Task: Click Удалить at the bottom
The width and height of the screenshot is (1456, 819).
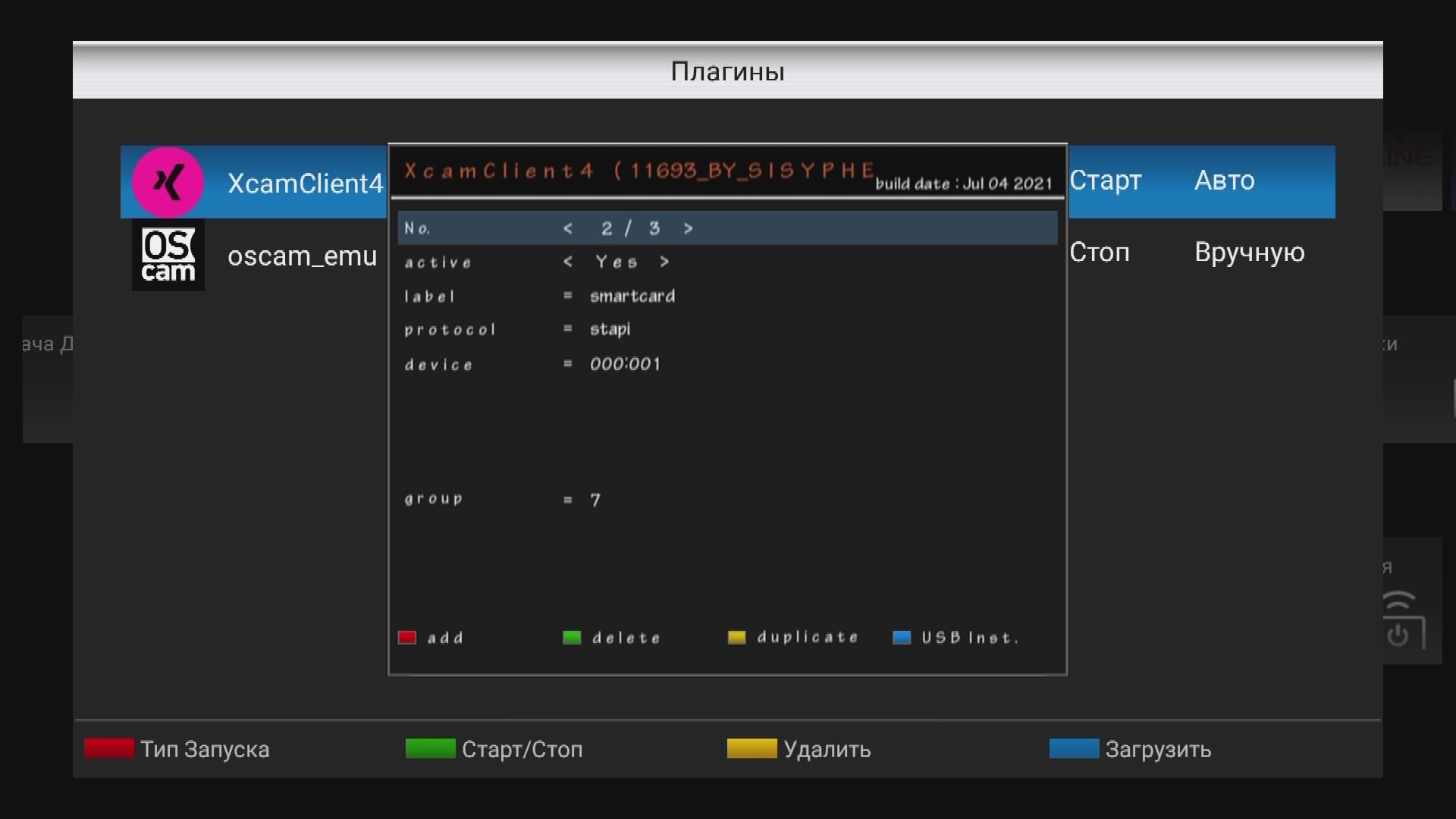Action: pyautogui.click(x=827, y=749)
